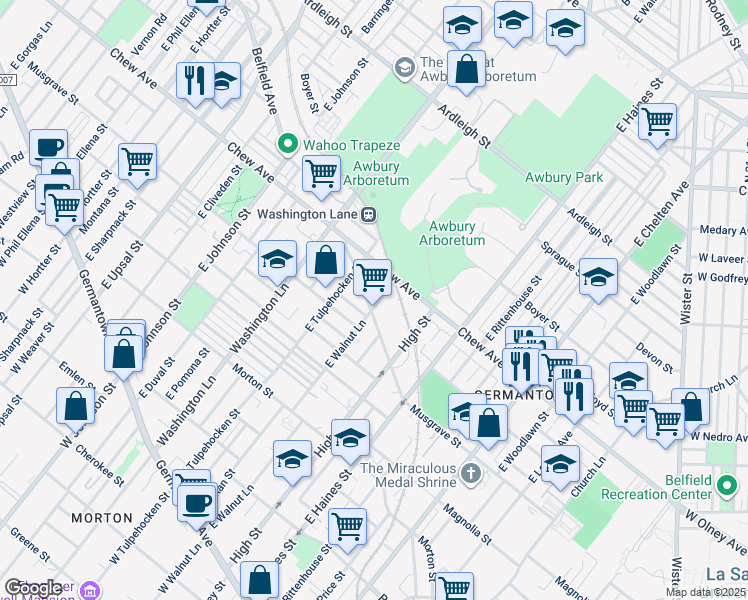Select the graduation cap marker near Church Ln
The width and height of the screenshot is (748, 600).
[561, 466]
